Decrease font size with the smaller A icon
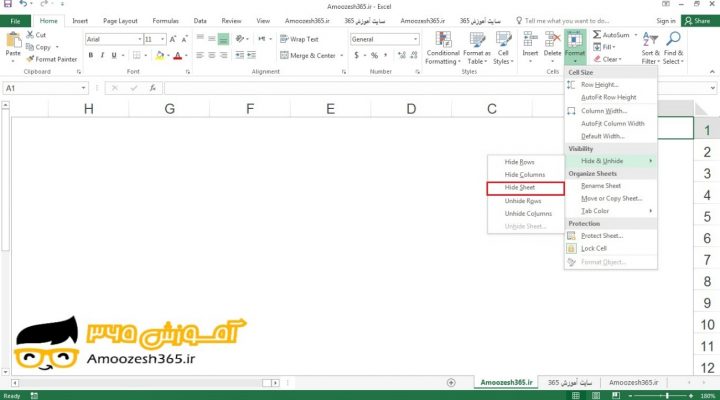This screenshot has height=400, width=720. pyautogui.click(x=184, y=39)
